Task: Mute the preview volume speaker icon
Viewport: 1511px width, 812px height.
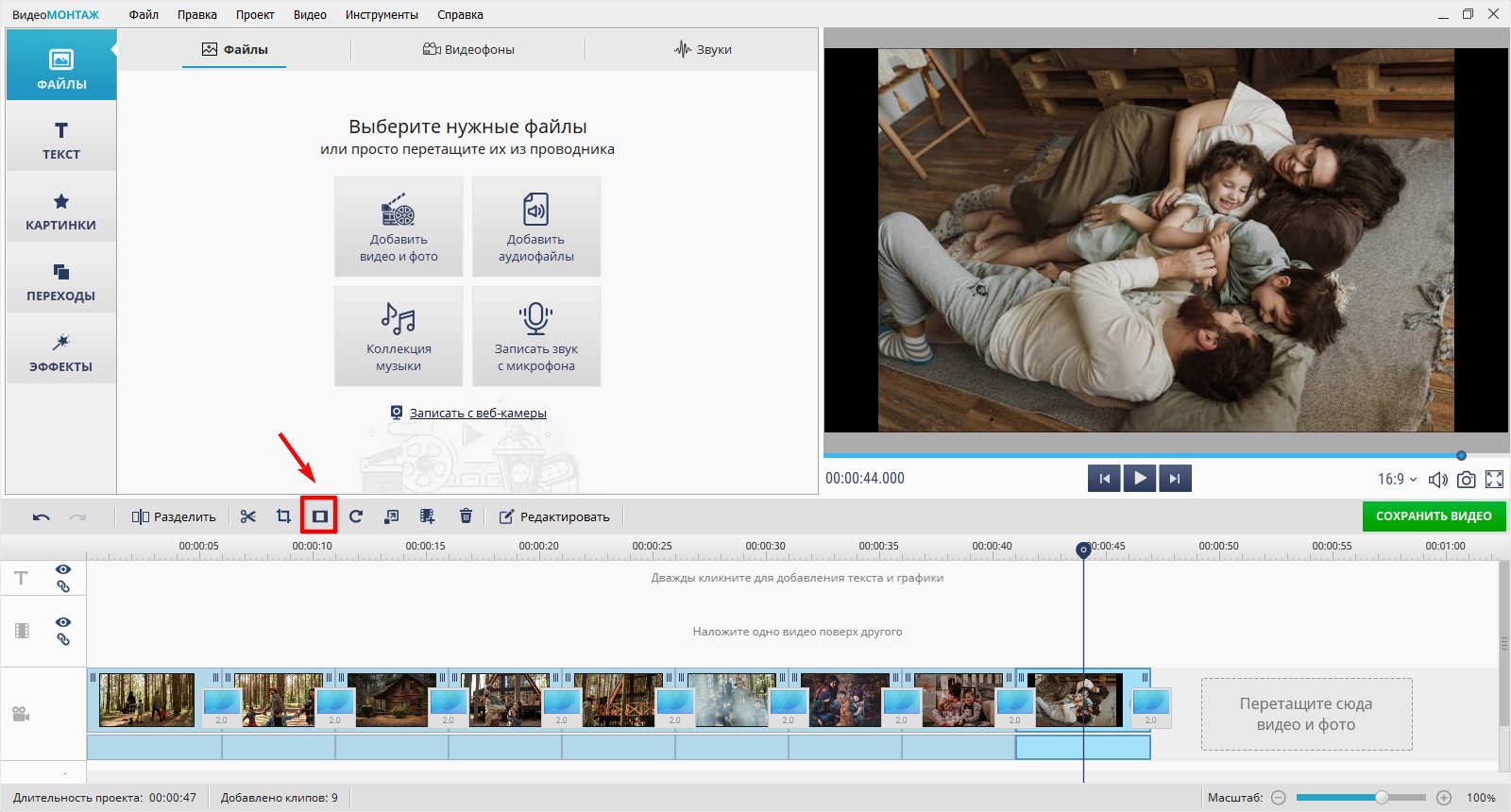Action: point(1437,480)
